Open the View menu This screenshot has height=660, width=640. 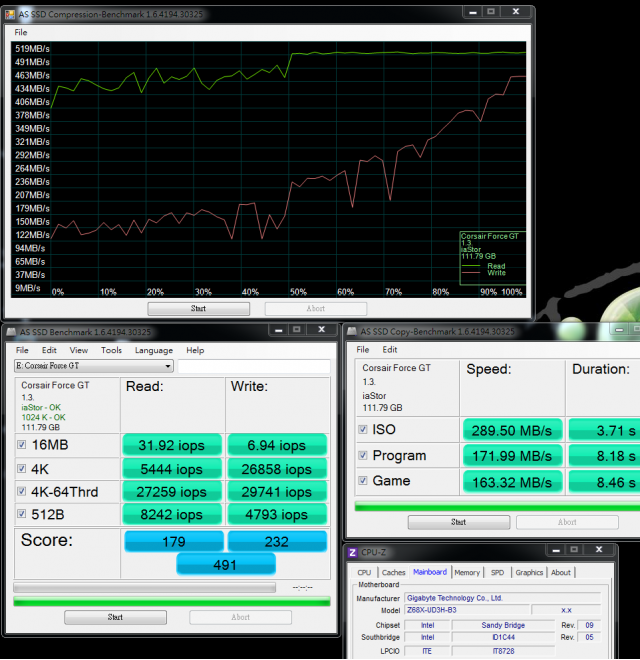click(x=79, y=350)
